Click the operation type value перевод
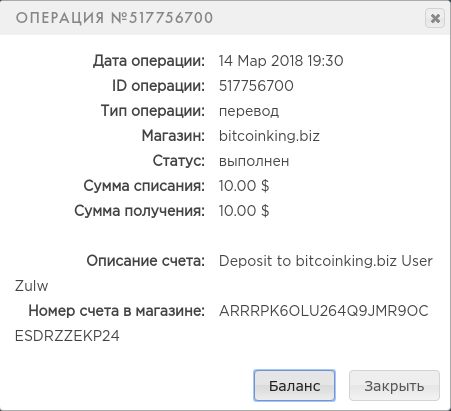451x411 pixels. [249, 111]
